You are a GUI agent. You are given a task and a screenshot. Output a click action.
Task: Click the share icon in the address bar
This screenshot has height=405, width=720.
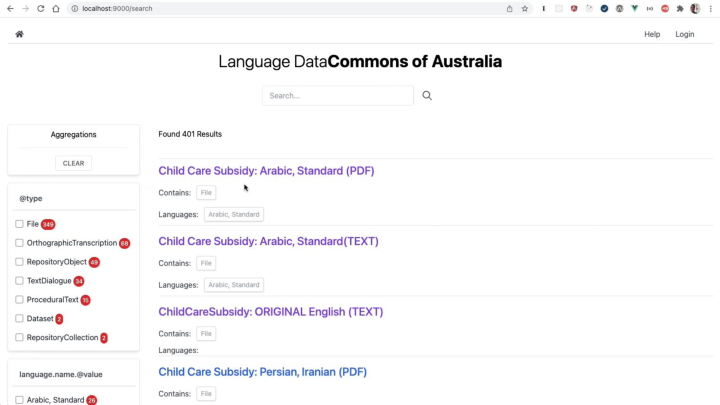(509, 8)
